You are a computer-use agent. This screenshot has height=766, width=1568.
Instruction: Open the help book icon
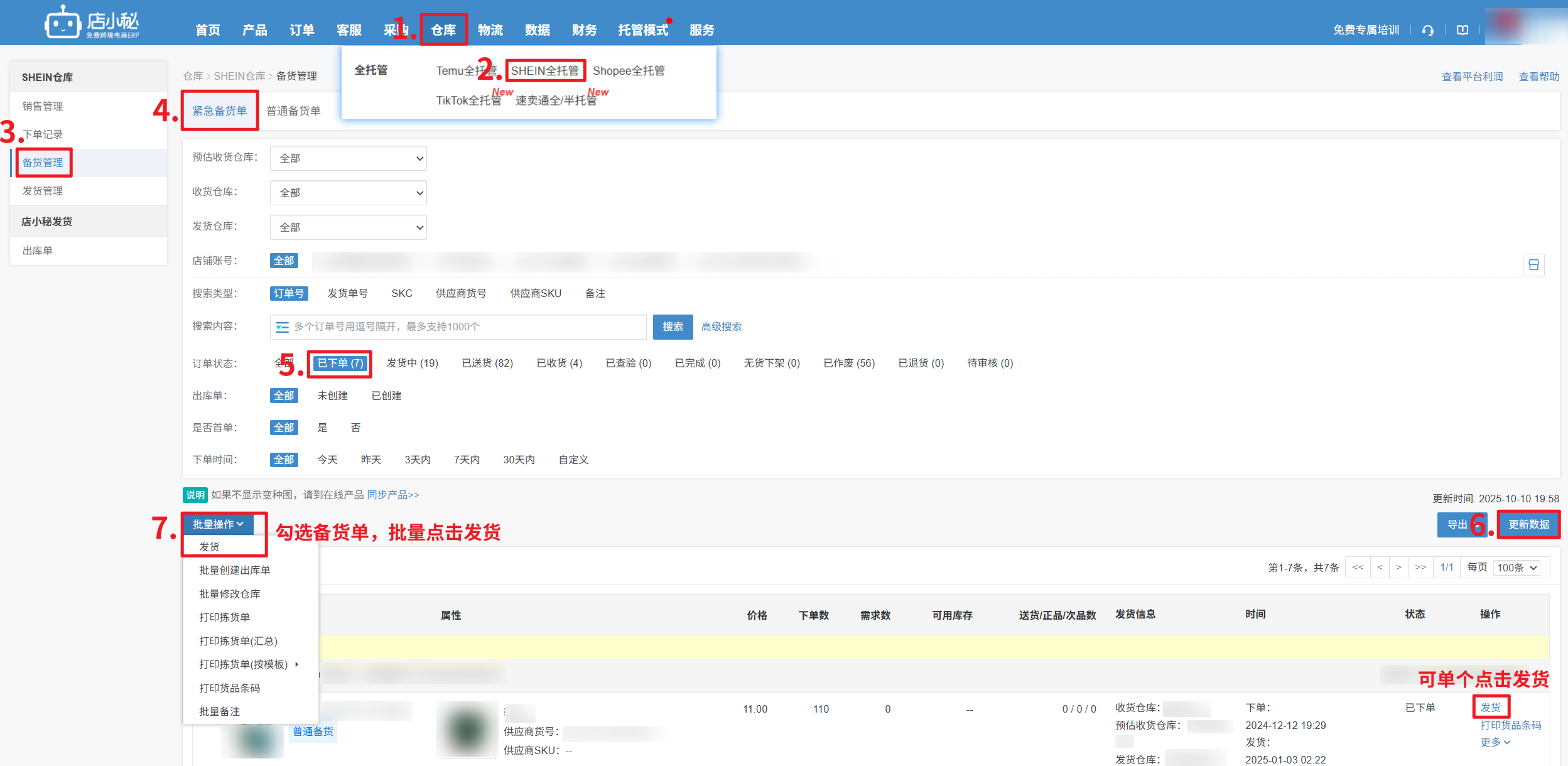click(1463, 30)
